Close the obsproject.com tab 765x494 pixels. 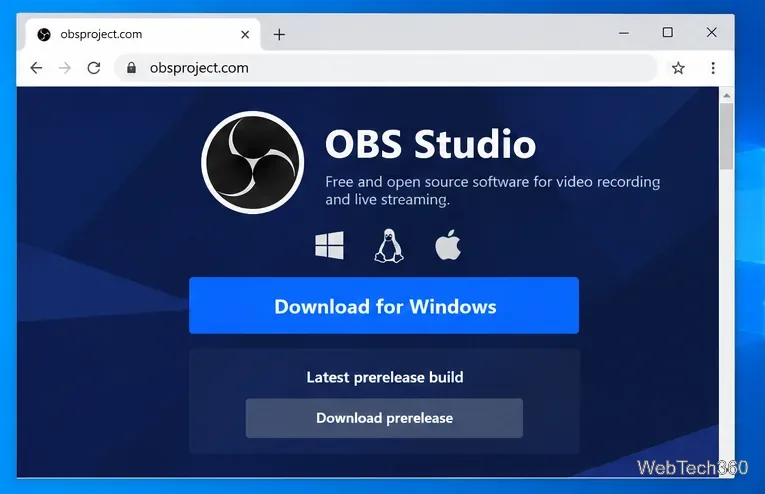click(x=245, y=35)
